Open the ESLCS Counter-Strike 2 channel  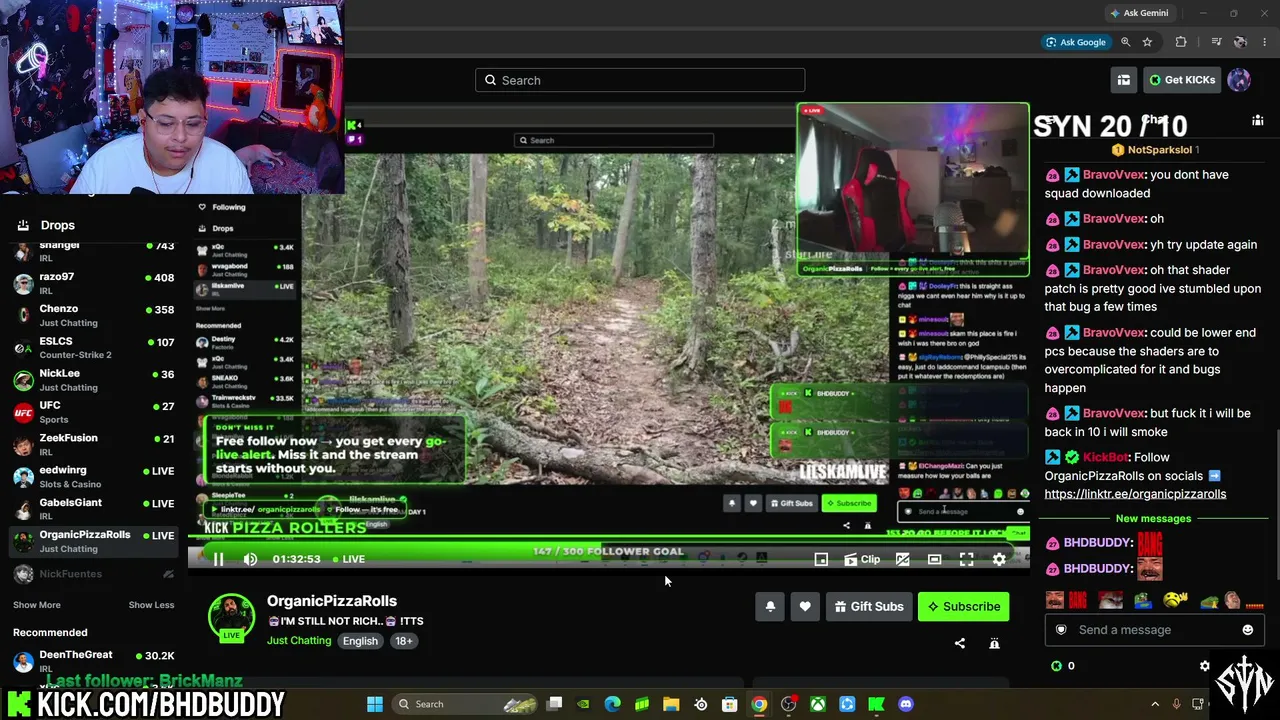pos(95,347)
